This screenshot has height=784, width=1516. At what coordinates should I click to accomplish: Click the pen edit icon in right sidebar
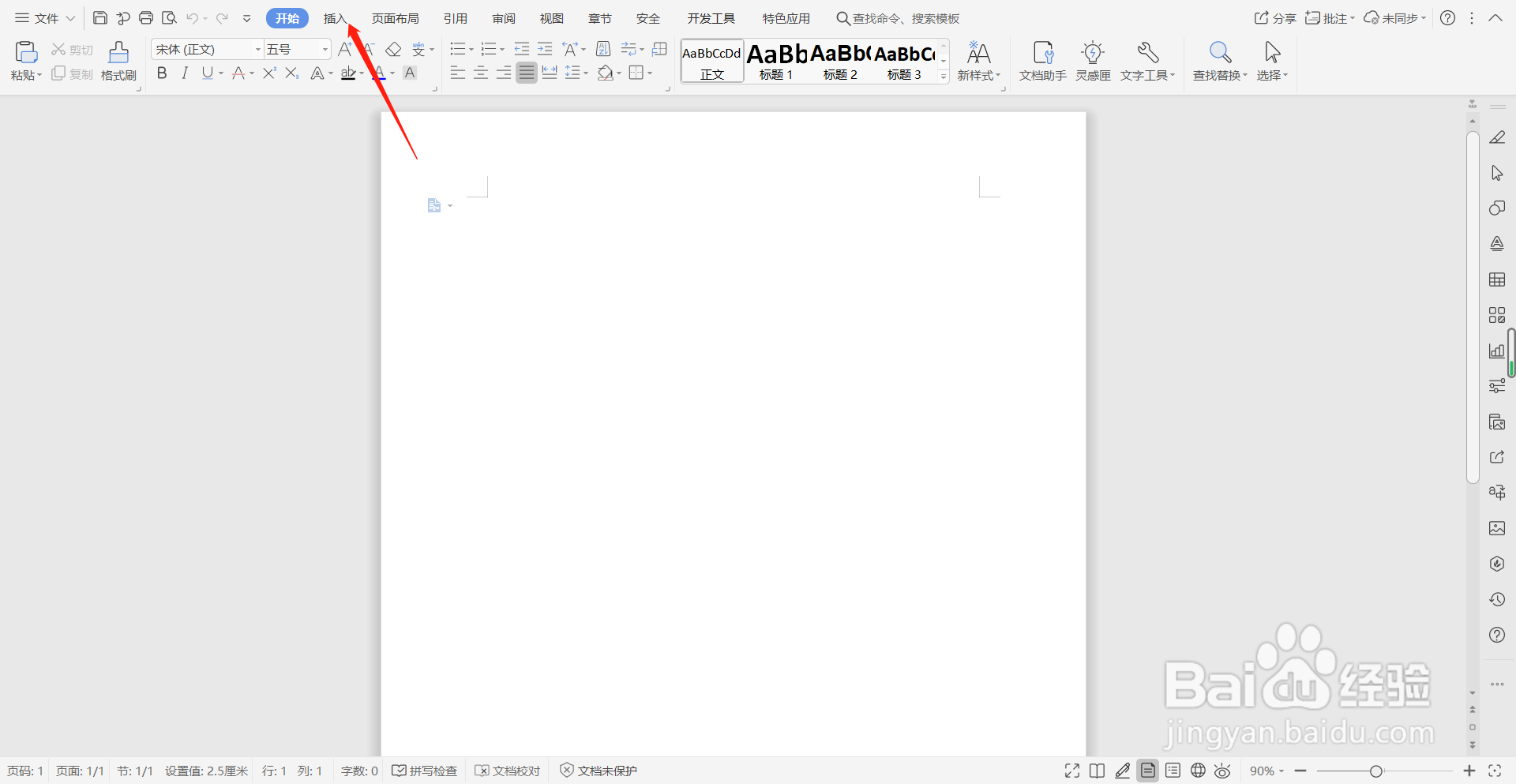click(x=1497, y=137)
